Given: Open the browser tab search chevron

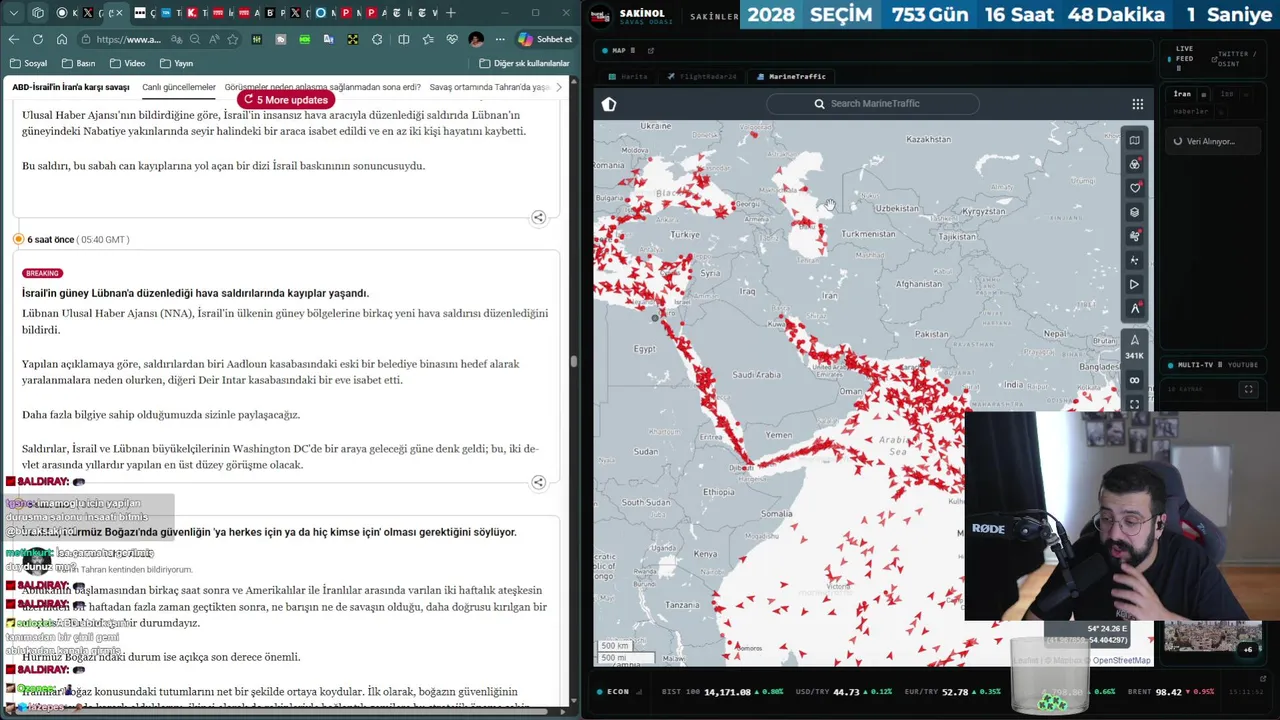Looking at the screenshot, I should click(x=13, y=13).
